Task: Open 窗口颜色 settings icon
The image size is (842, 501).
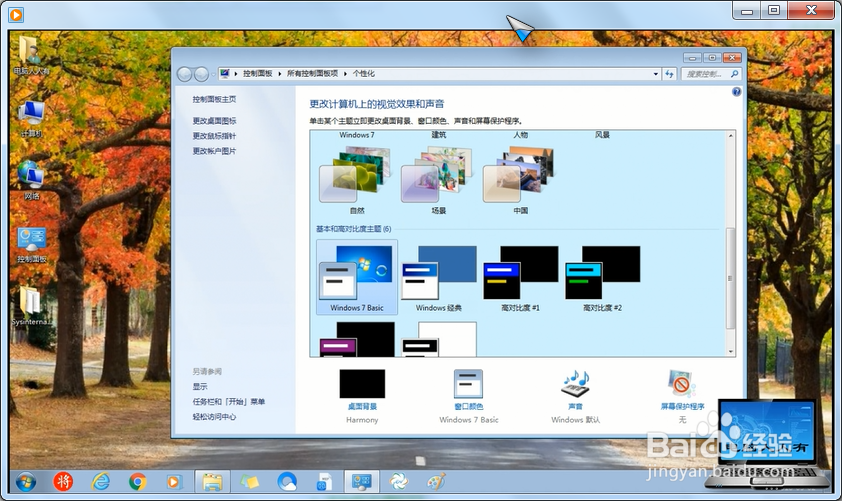Action: [x=468, y=383]
